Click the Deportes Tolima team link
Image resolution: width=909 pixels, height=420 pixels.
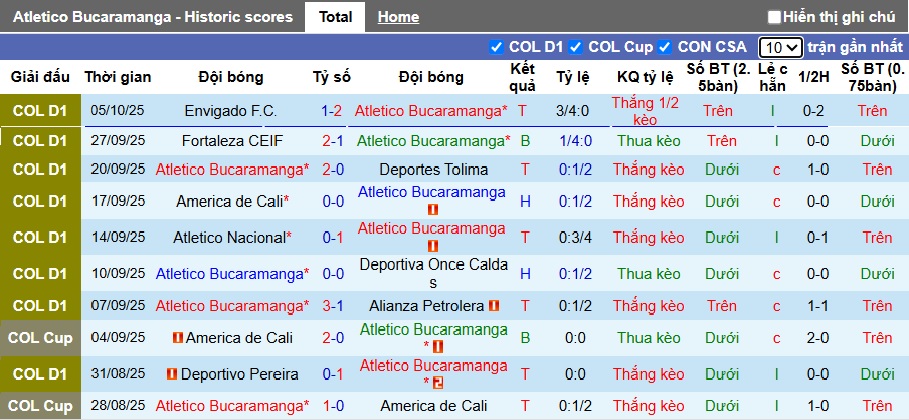pyautogui.click(x=433, y=170)
